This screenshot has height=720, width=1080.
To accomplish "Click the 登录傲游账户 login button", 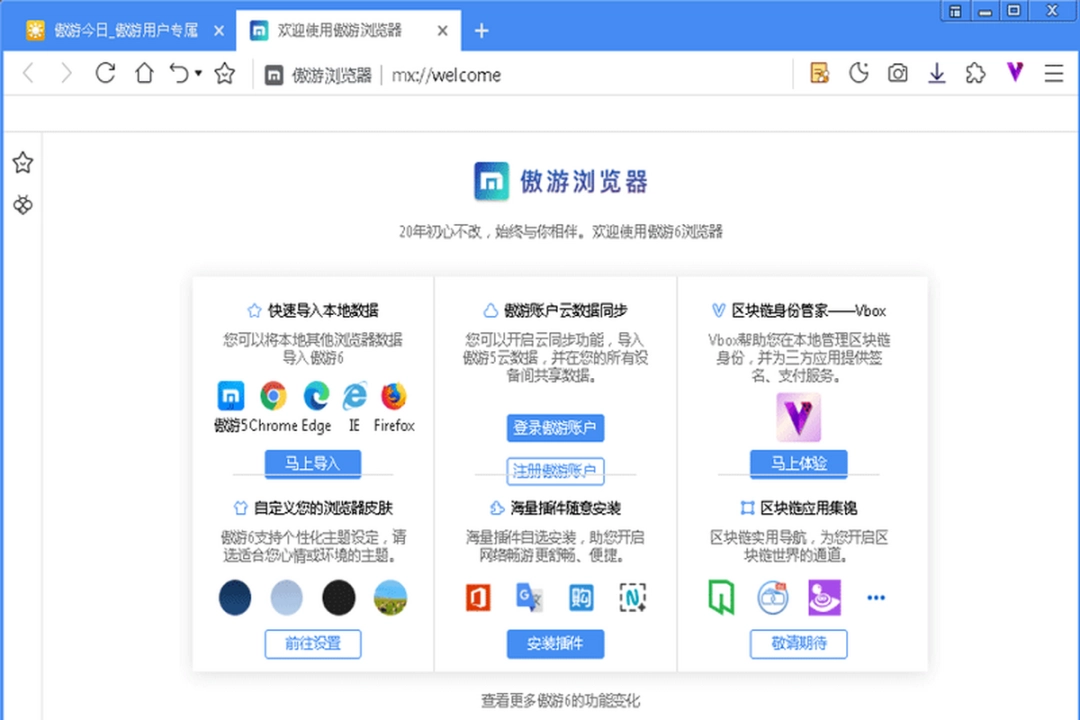I will point(555,427).
